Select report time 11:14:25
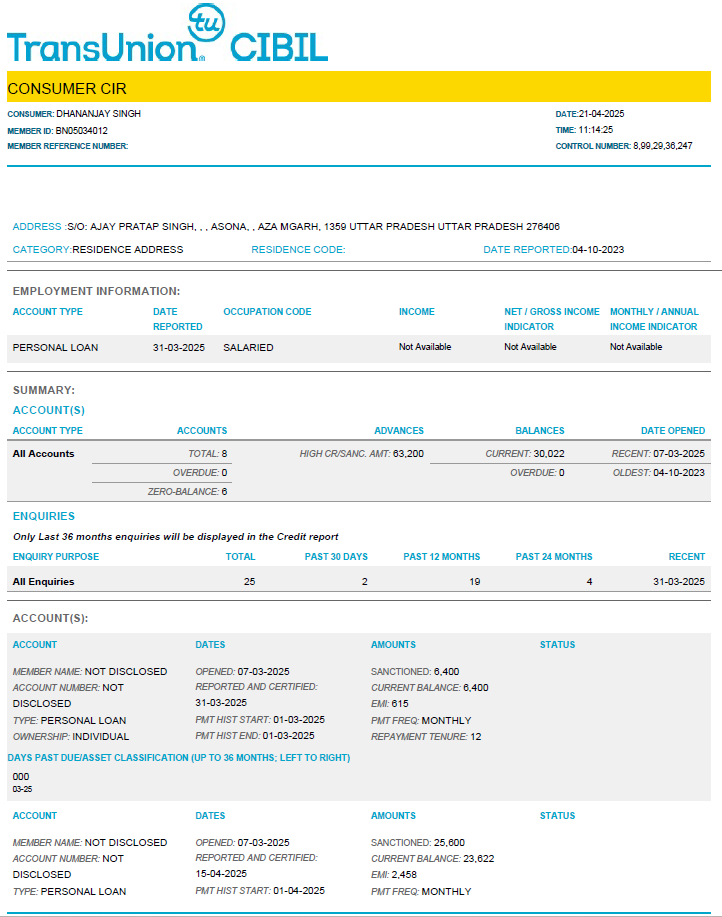 (596, 130)
